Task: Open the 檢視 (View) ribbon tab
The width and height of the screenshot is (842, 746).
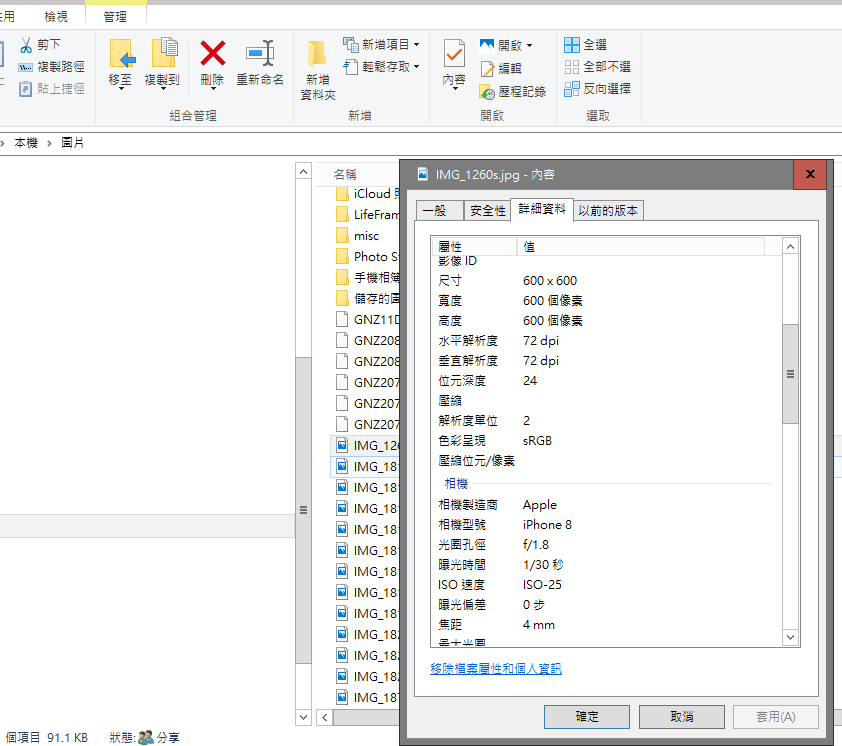Action: pos(57,16)
